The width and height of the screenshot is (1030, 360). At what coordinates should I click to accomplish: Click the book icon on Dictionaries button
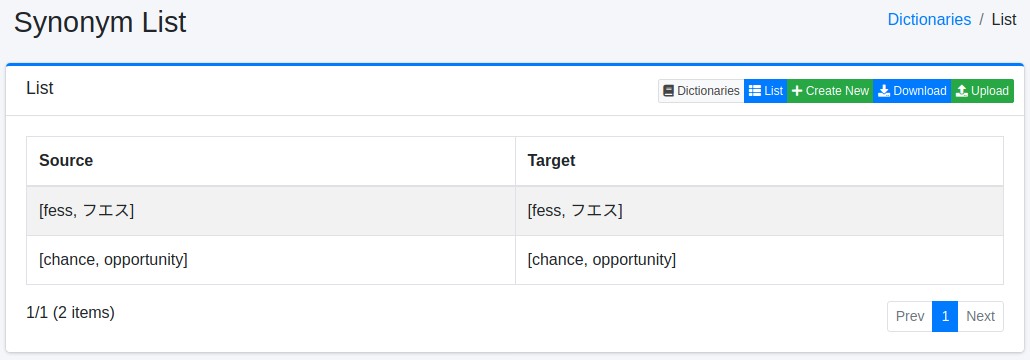[x=669, y=91]
